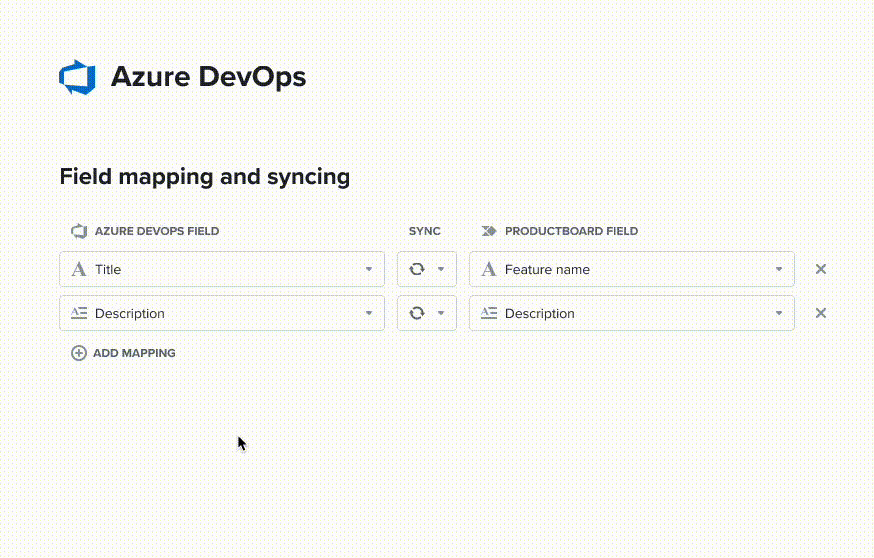The height and width of the screenshot is (558, 874).
Task: Open the sync direction dropdown for Title row
Action: point(427,269)
